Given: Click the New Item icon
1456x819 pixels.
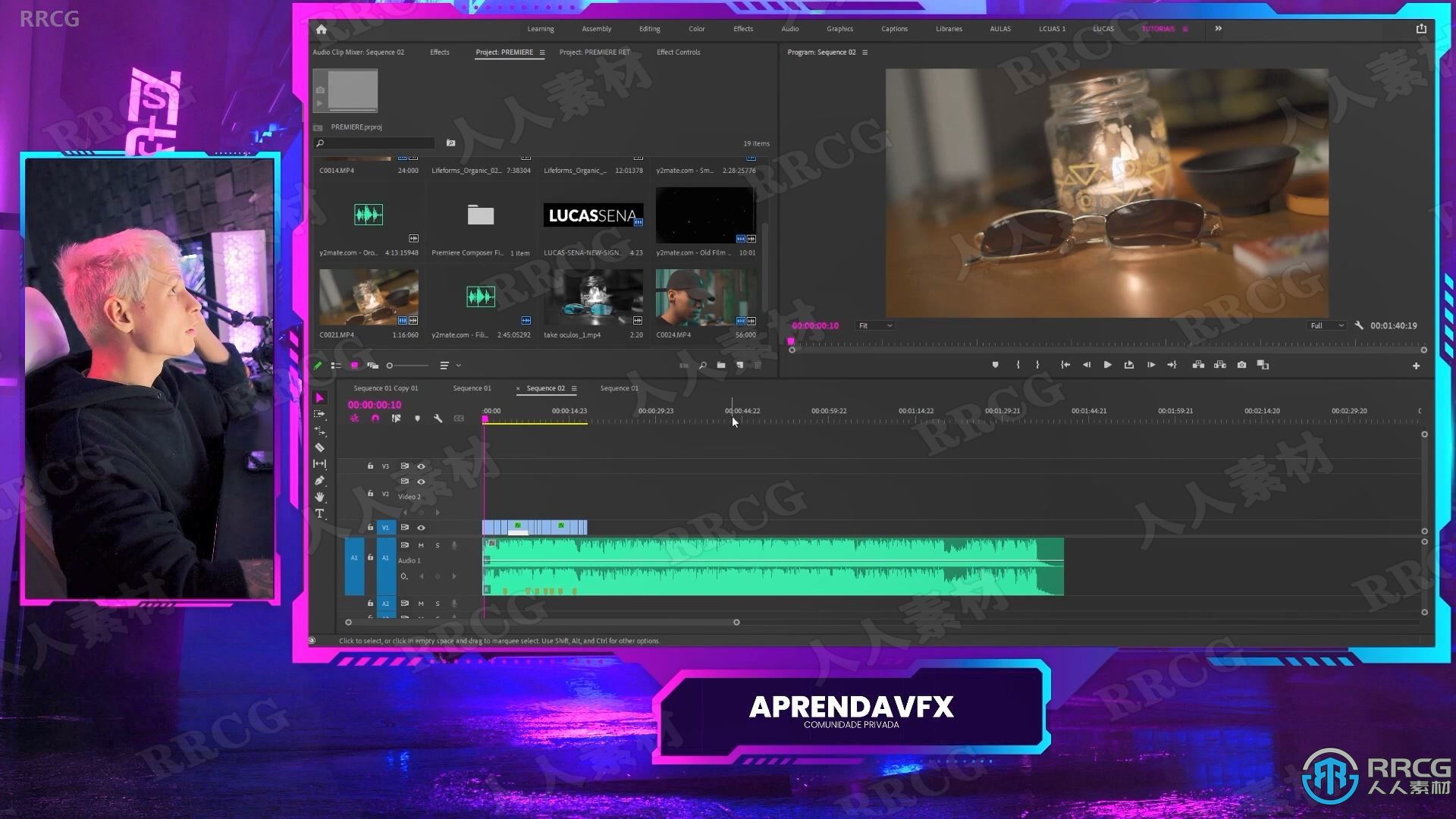Looking at the screenshot, I should coord(740,366).
